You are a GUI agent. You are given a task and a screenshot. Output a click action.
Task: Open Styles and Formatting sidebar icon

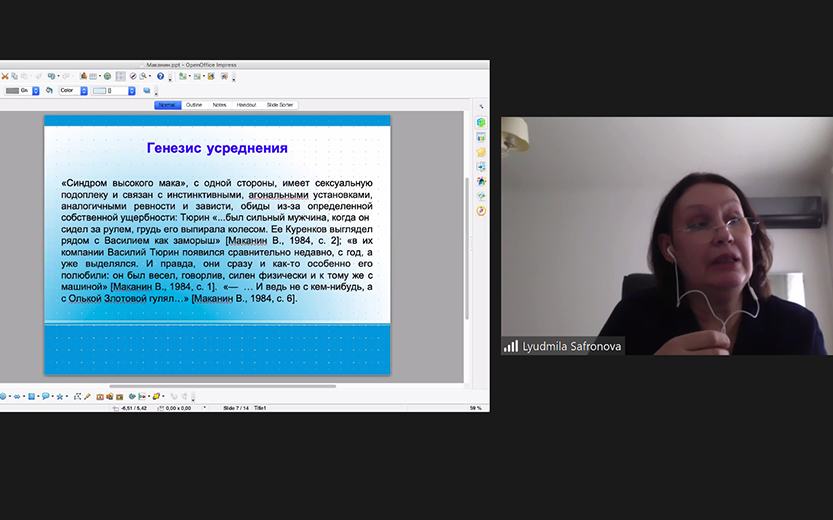[481, 181]
